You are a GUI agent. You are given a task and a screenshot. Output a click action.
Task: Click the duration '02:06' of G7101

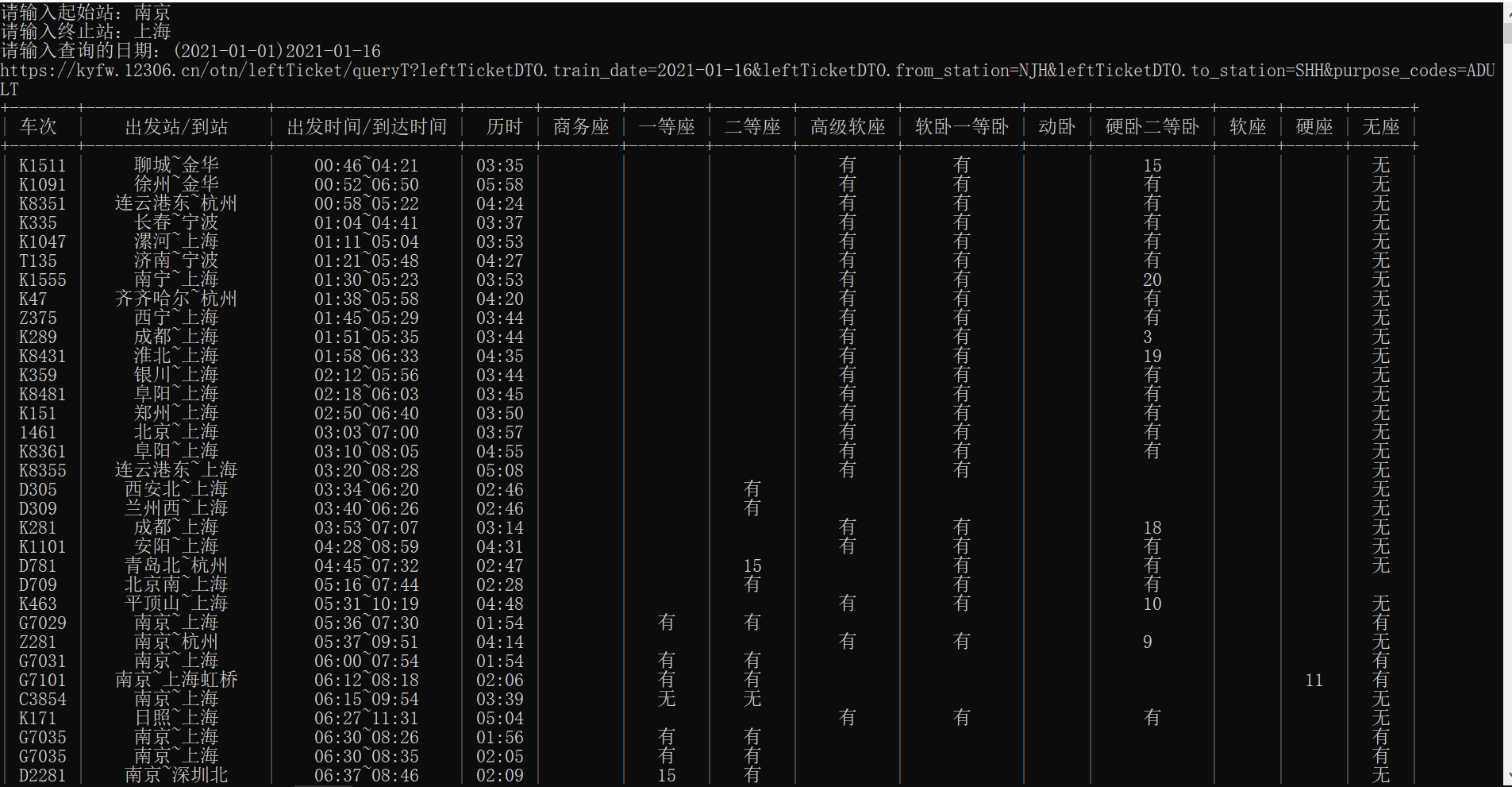click(500, 680)
